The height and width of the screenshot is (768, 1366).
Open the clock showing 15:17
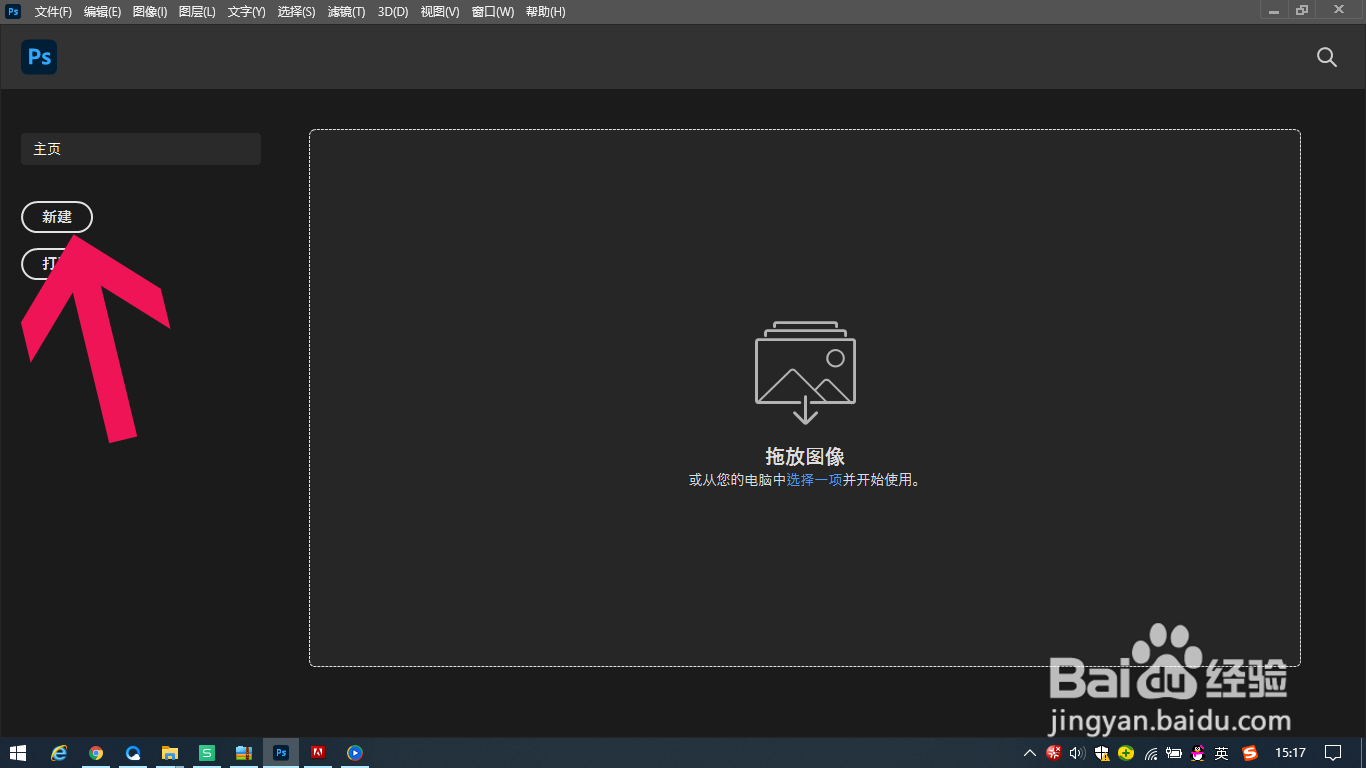coord(1291,753)
